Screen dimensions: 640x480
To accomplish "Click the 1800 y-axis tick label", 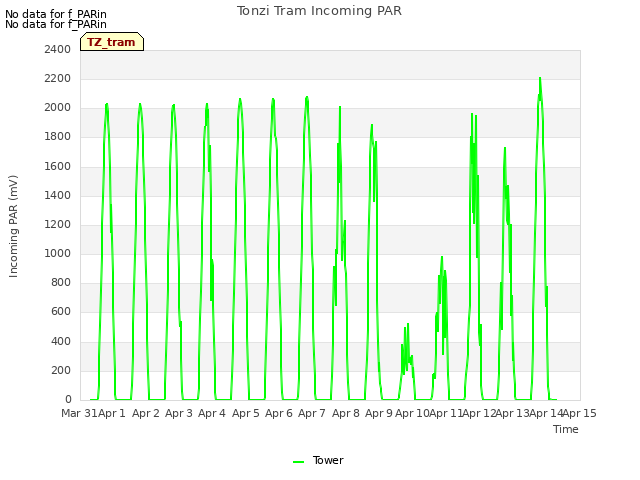I will point(58,136).
